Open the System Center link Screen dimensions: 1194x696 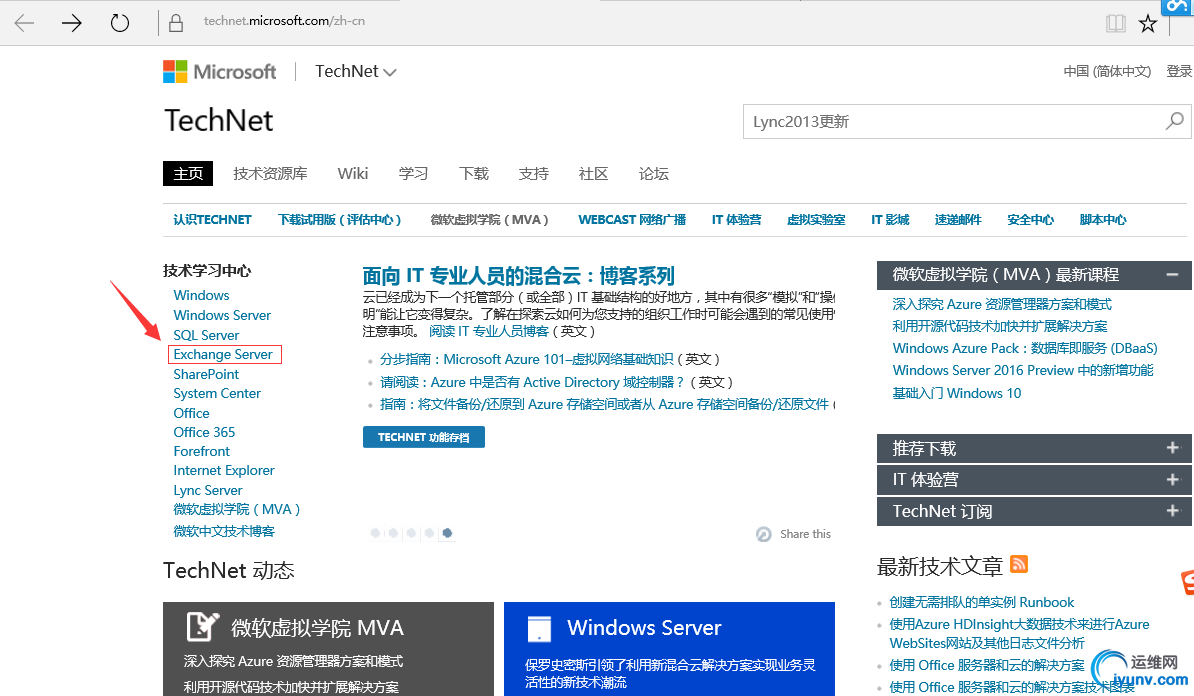217,393
